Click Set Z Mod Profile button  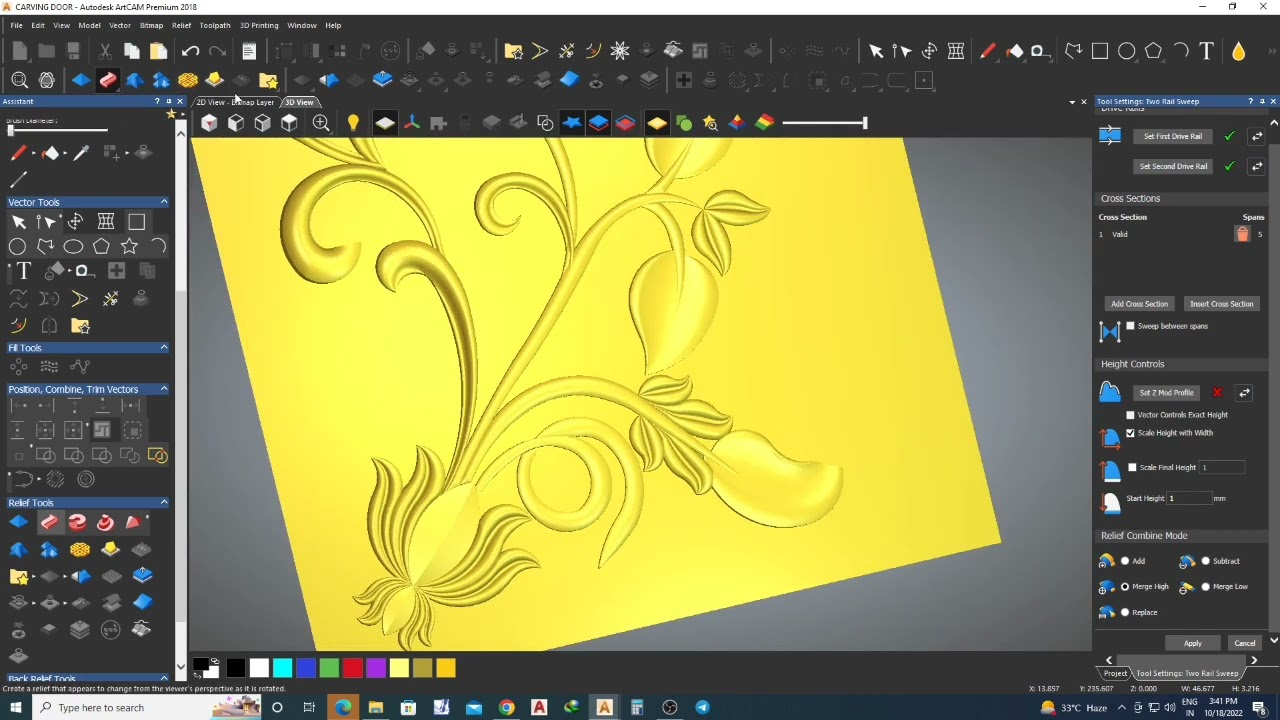coord(1166,393)
